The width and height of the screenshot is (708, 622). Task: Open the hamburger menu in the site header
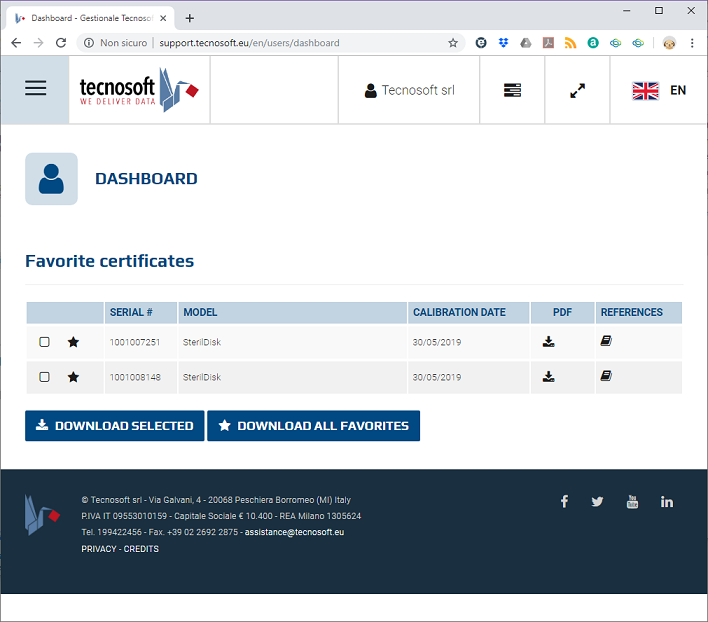click(35, 88)
